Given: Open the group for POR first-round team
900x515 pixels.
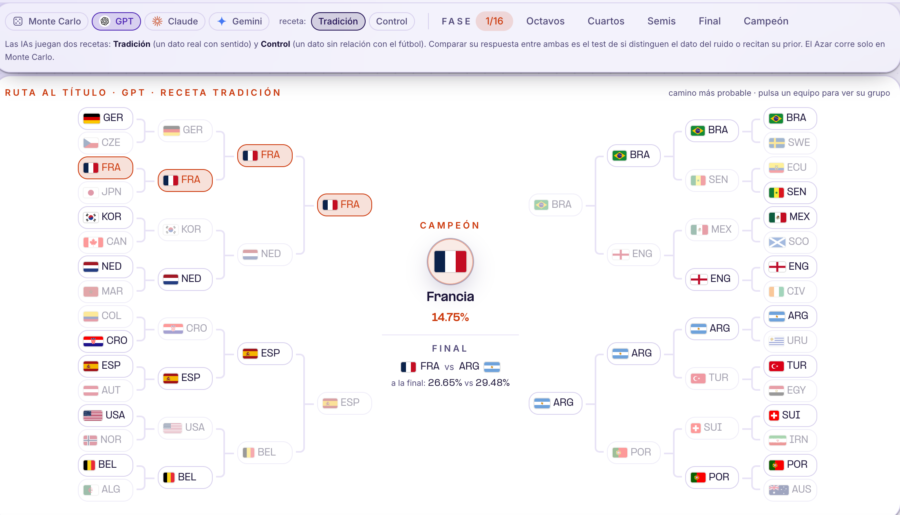Looking at the screenshot, I should [x=790, y=464].
